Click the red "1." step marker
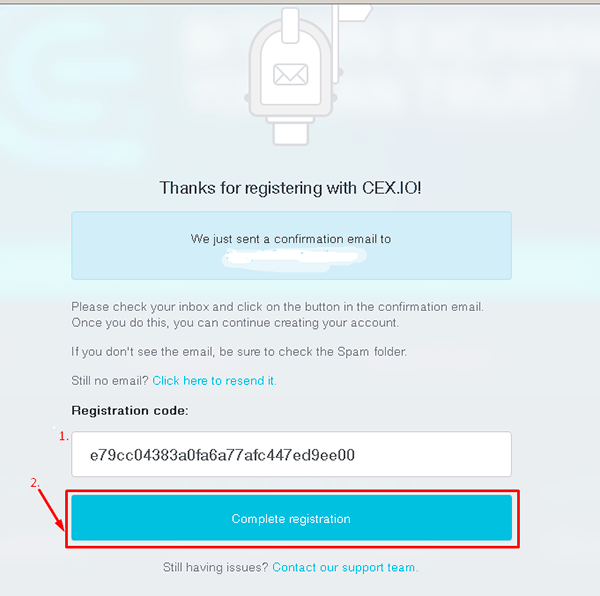Viewport: 600px width, 596px height. (x=64, y=436)
